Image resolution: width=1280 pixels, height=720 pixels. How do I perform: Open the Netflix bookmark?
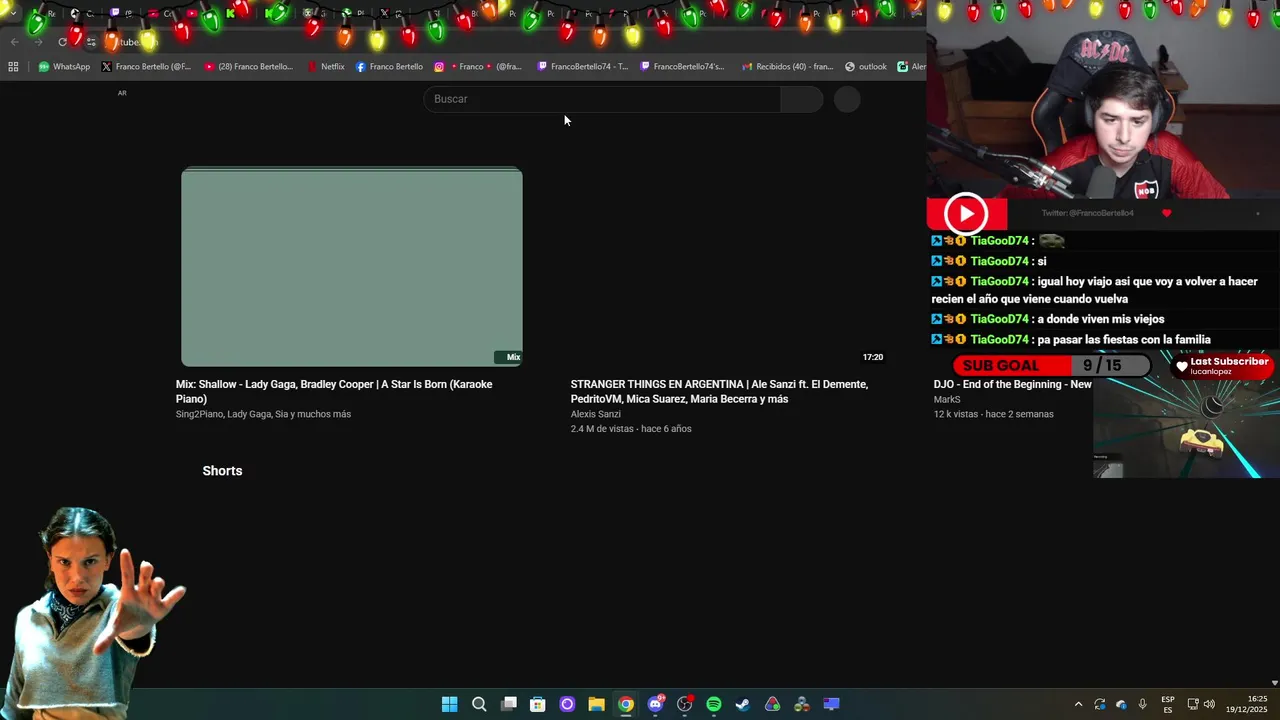[x=326, y=67]
